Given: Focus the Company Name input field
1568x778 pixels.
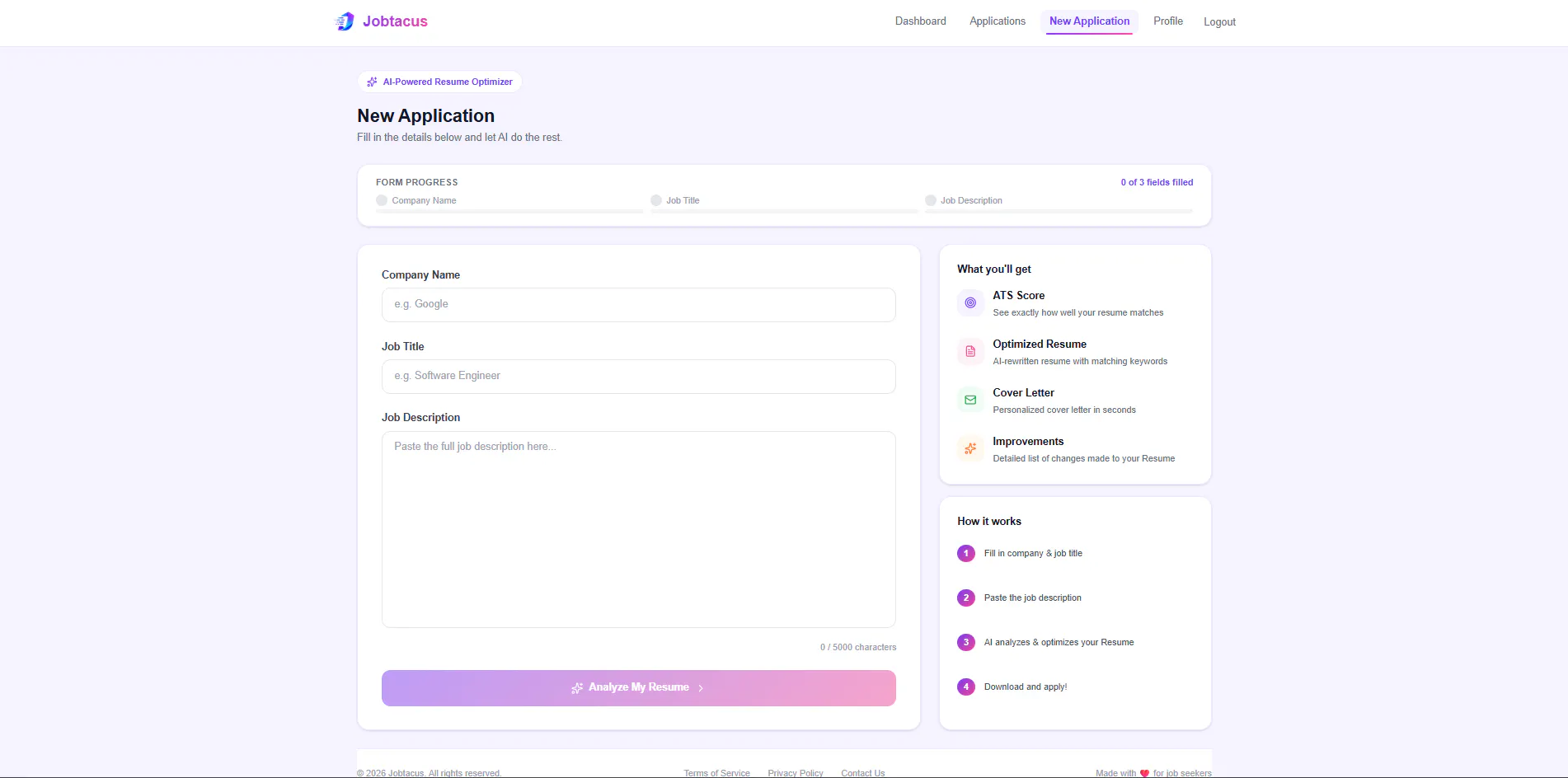Looking at the screenshot, I should (639, 304).
